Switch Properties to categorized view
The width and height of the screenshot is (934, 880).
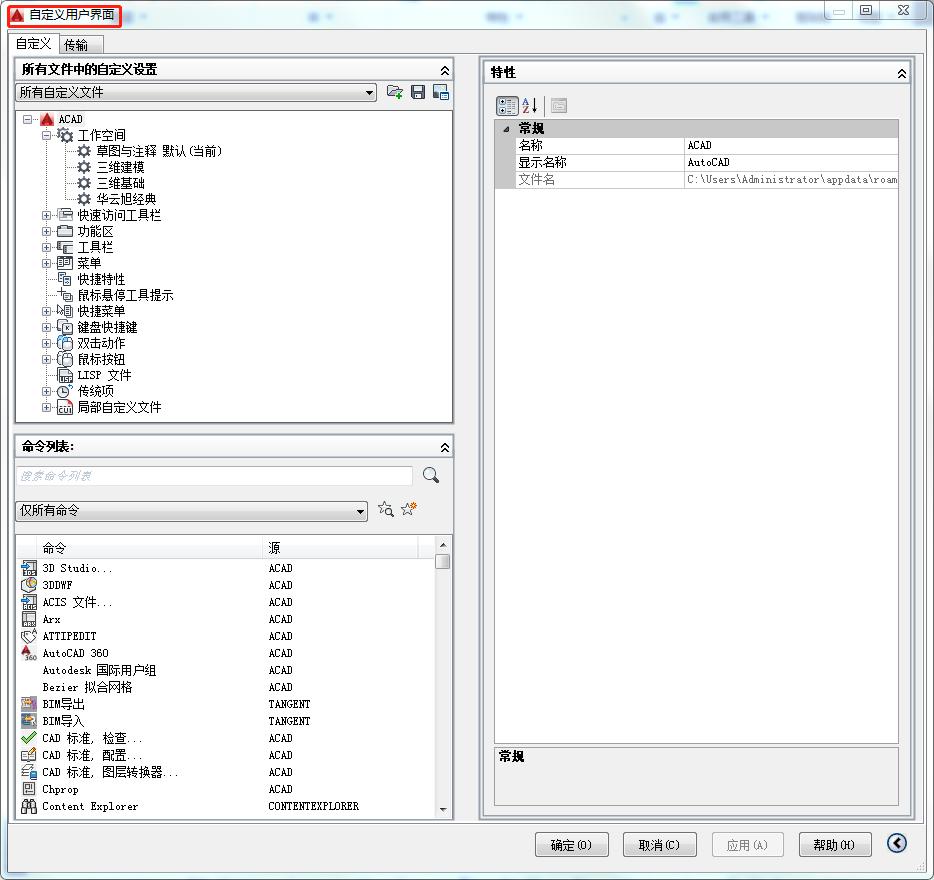509,105
